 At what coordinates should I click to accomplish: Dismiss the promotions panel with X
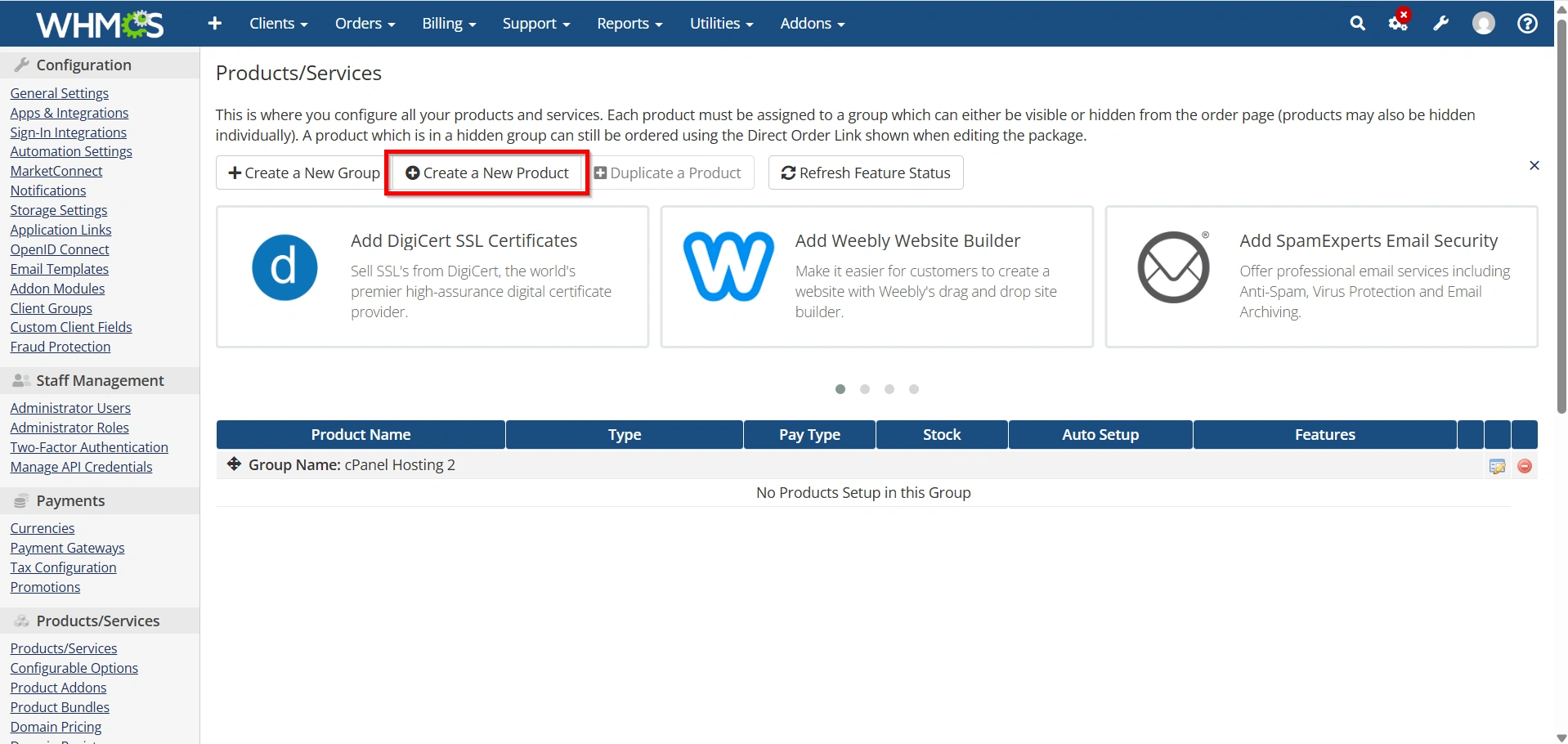[x=1534, y=166]
